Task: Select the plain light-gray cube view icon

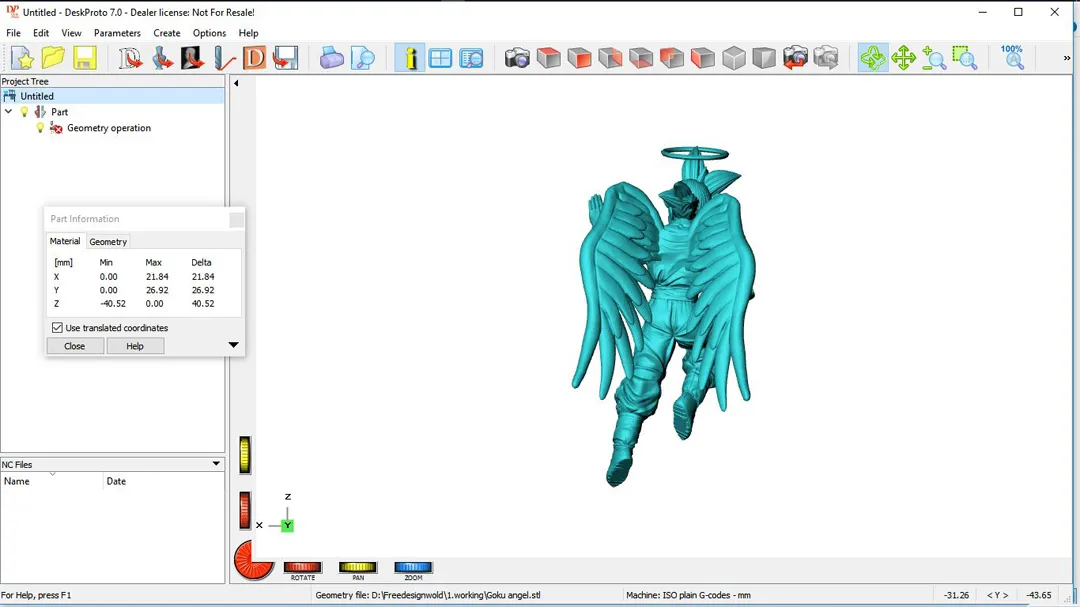Action: 734,59
